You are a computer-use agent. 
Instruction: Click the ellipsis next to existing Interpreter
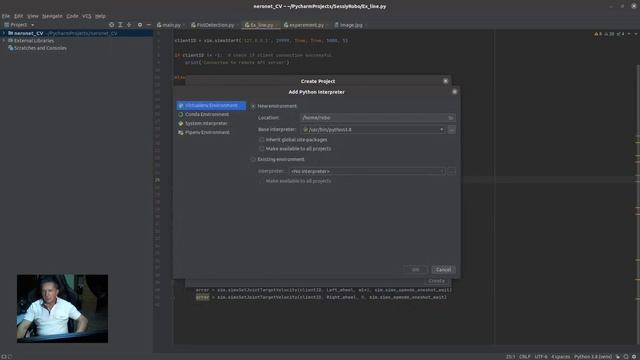451,171
